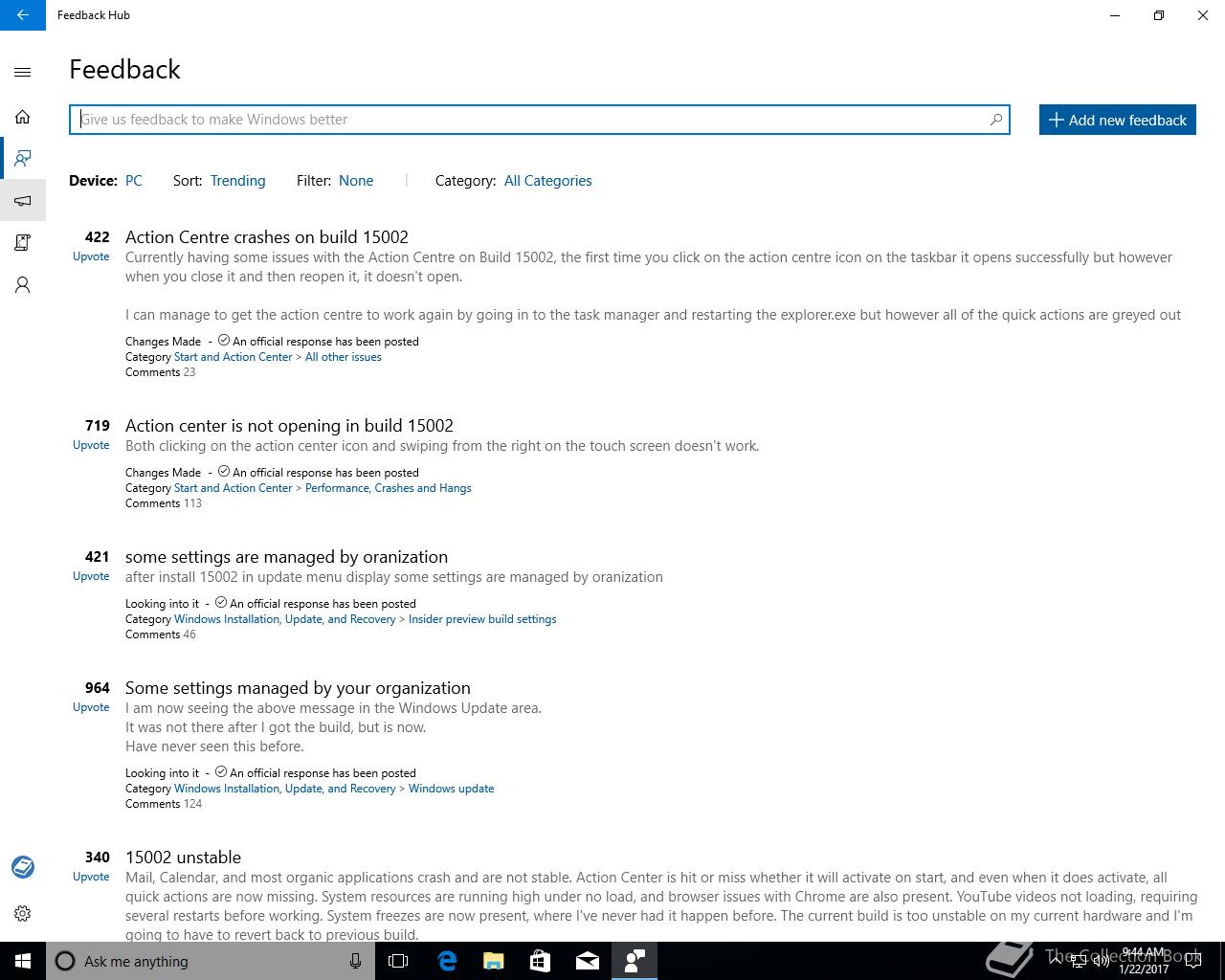Open the blue chat feedback icon
The image size is (1225, 980).
pos(23,867)
